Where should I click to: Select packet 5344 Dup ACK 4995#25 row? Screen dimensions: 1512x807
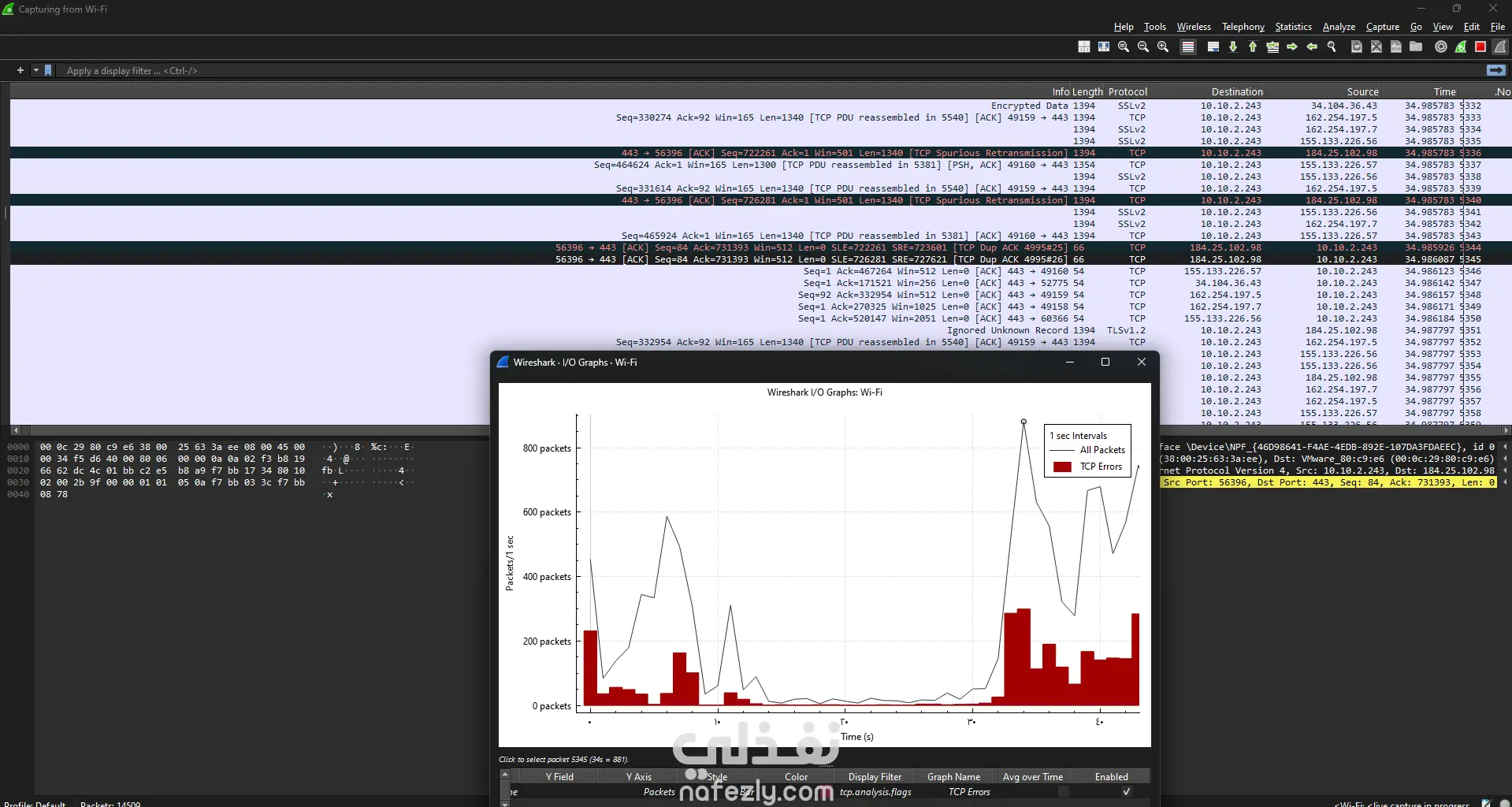[761, 247]
